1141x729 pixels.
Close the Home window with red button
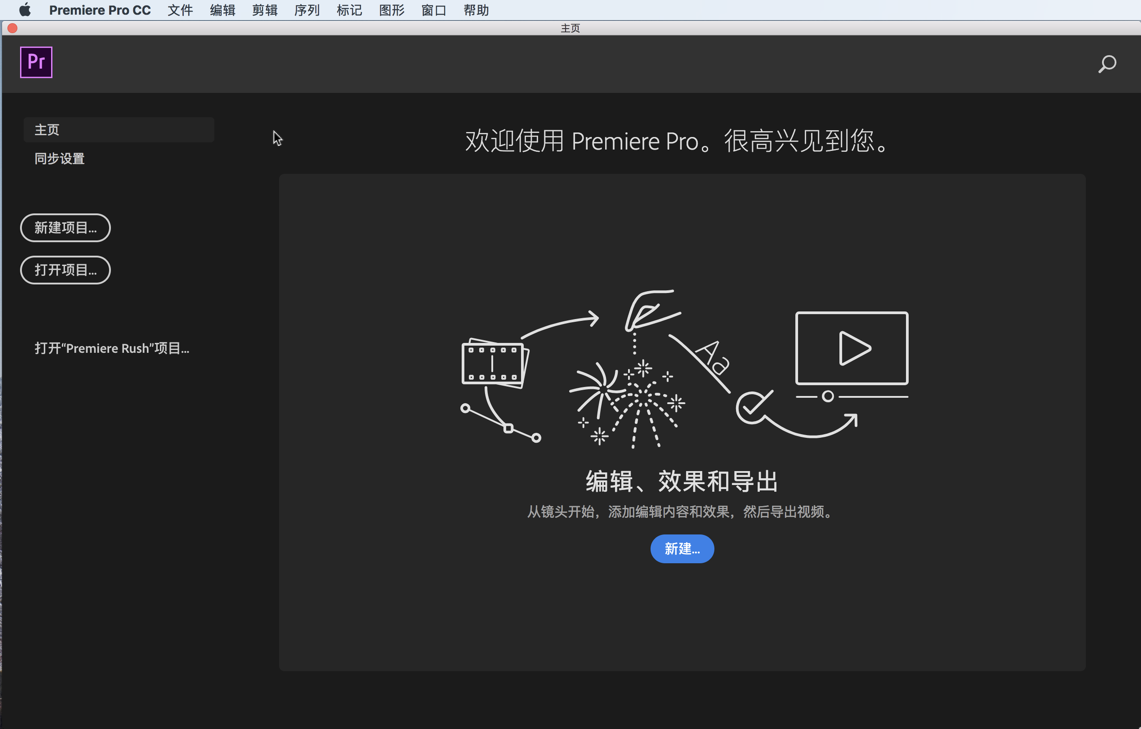(12, 28)
